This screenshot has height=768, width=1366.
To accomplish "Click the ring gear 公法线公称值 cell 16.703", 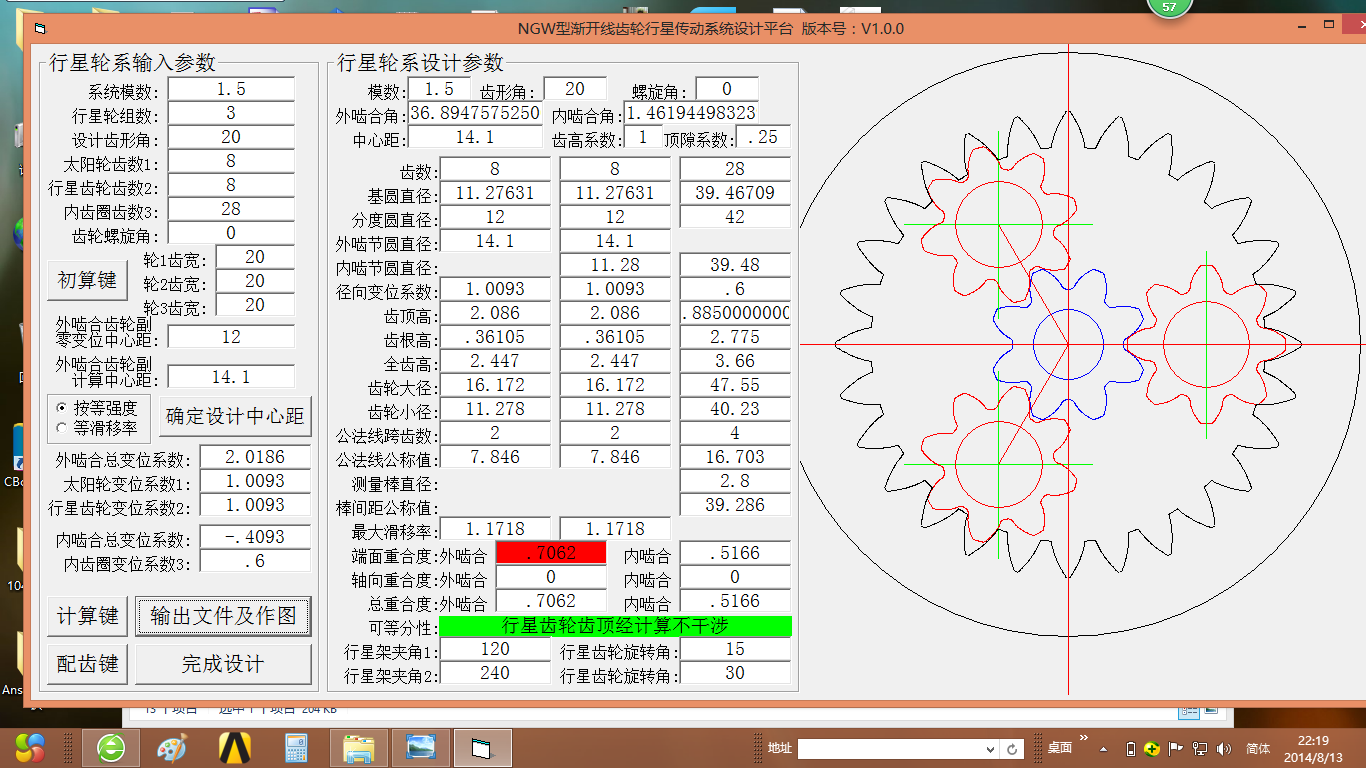I will pyautogui.click(x=735, y=457).
